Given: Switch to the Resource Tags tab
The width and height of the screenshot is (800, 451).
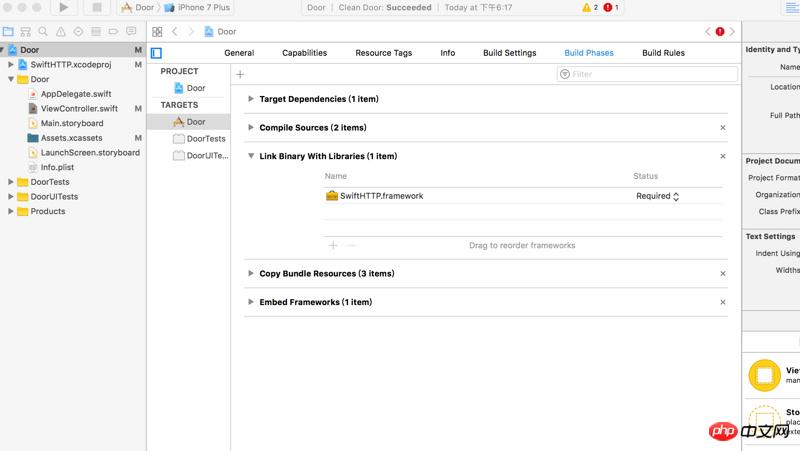Looking at the screenshot, I should coord(384,53).
